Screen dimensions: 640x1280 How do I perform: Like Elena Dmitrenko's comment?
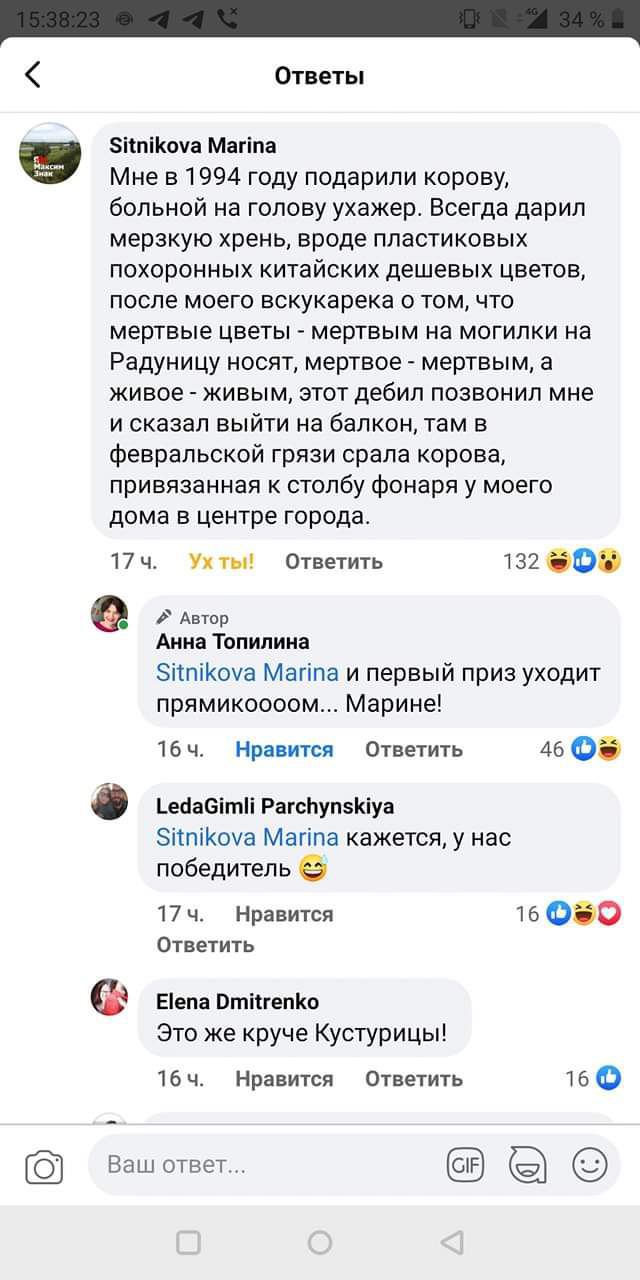coord(284,1078)
